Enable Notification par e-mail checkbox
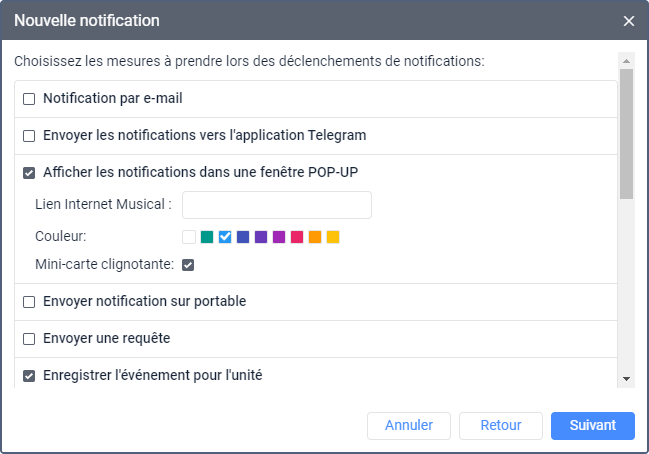Screen dimensions: 649x454 pos(29,99)
